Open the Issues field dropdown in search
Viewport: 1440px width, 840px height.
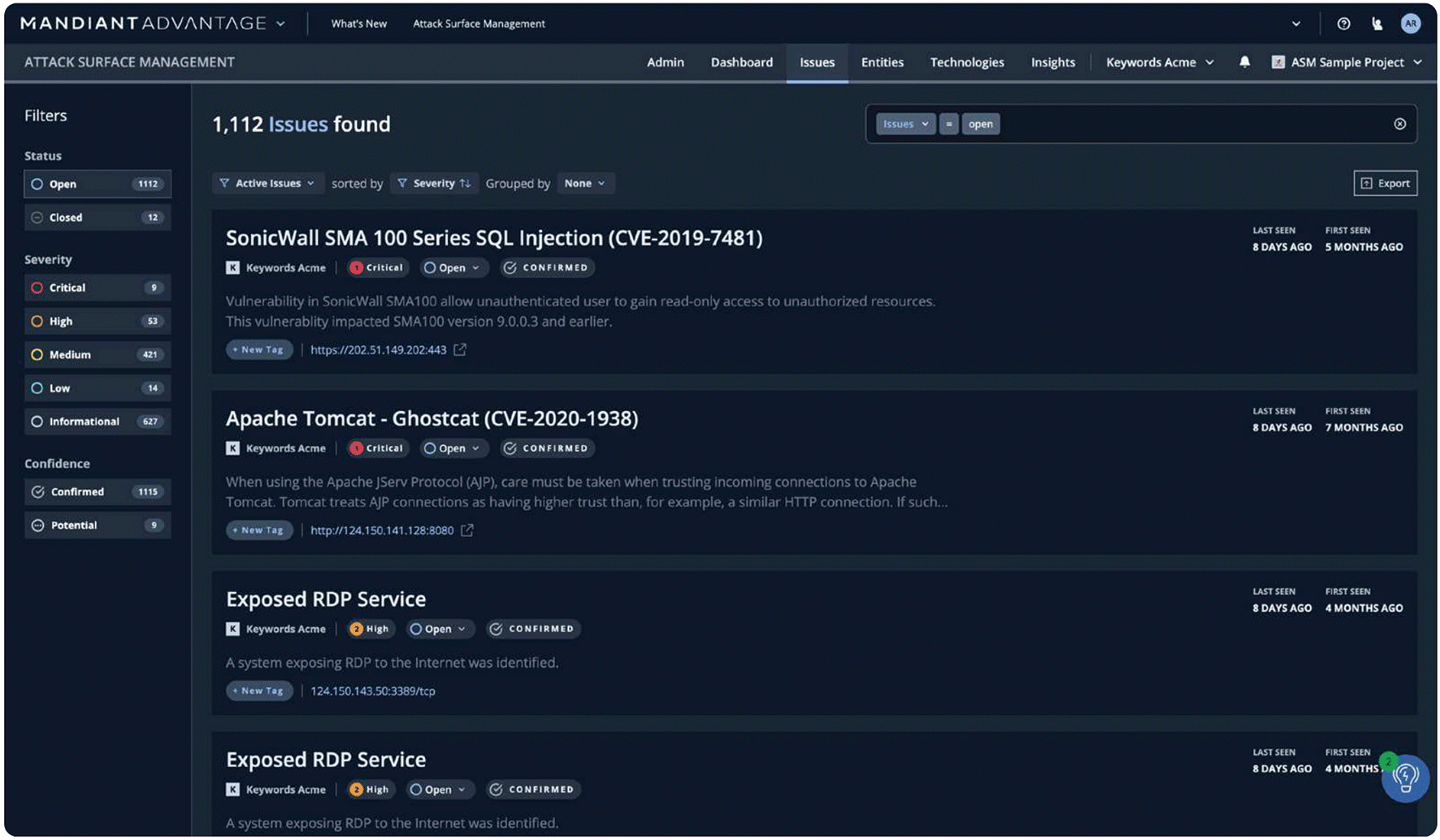coord(905,123)
